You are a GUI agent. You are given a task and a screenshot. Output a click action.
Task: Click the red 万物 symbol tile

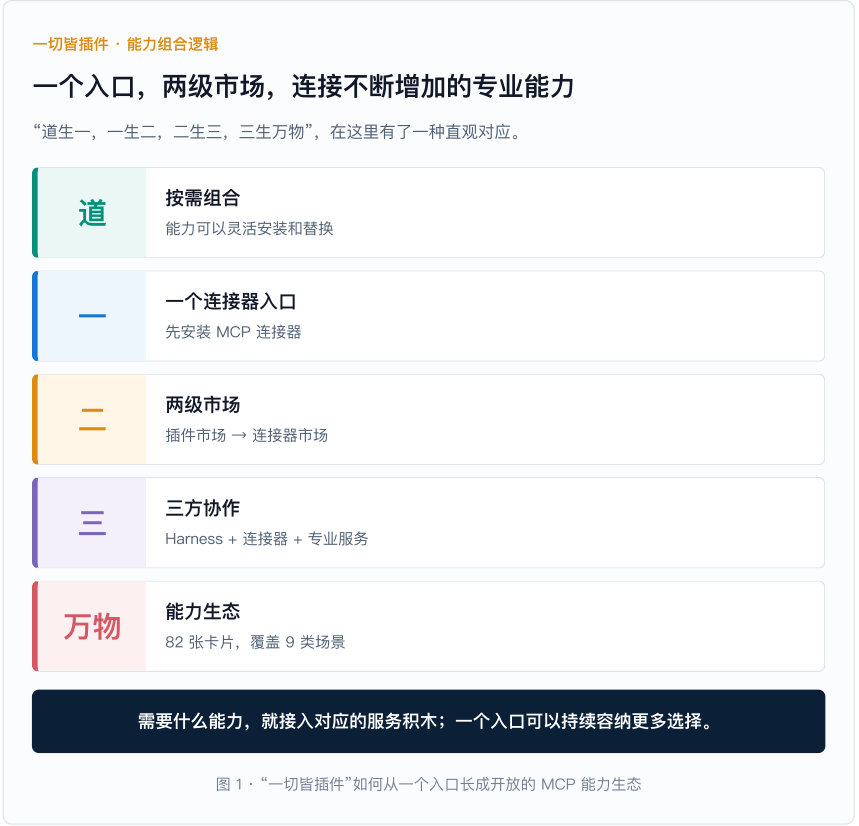tap(91, 626)
